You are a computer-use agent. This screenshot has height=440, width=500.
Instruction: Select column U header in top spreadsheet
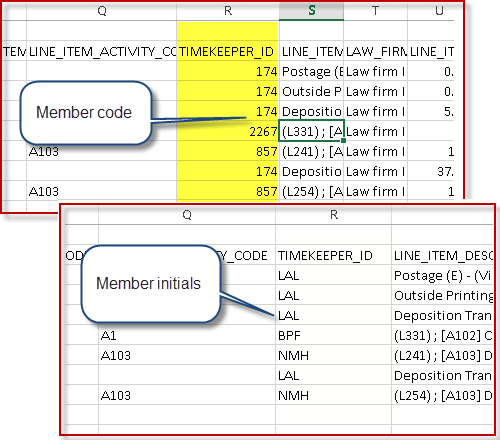tap(431, 11)
